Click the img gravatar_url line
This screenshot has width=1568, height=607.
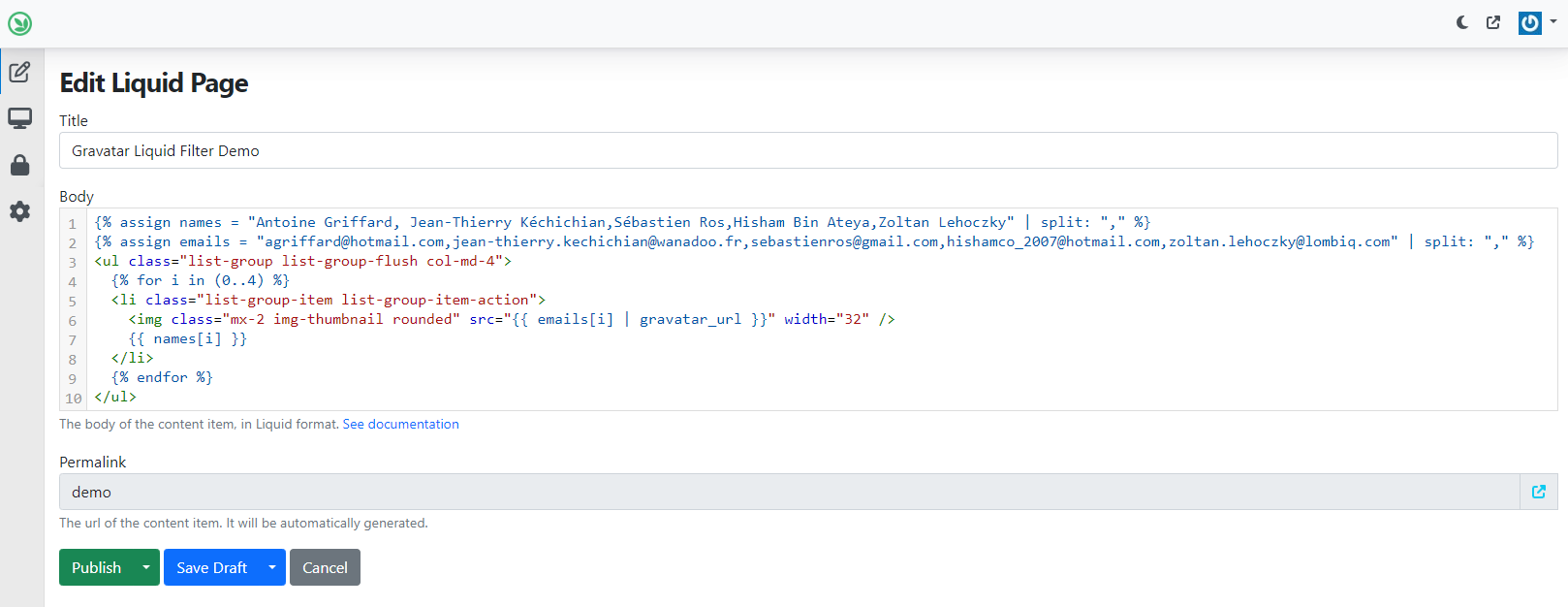click(512, 319)
